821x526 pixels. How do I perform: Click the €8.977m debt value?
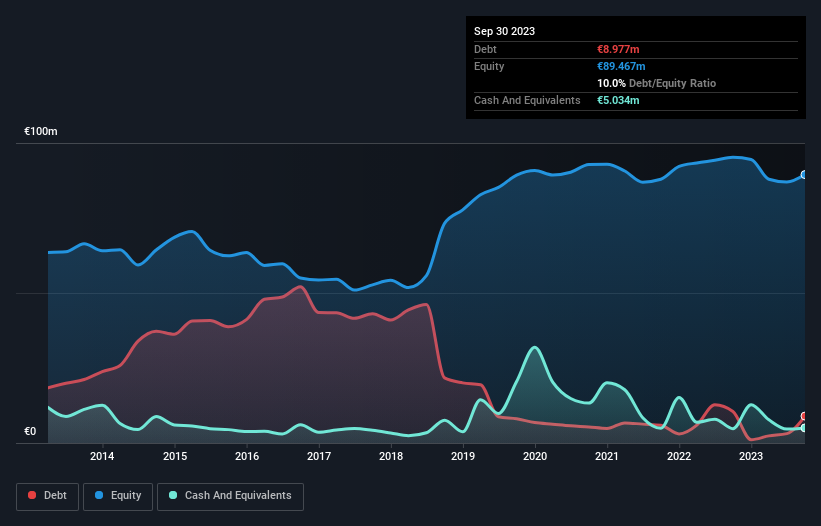pos(618,49)
